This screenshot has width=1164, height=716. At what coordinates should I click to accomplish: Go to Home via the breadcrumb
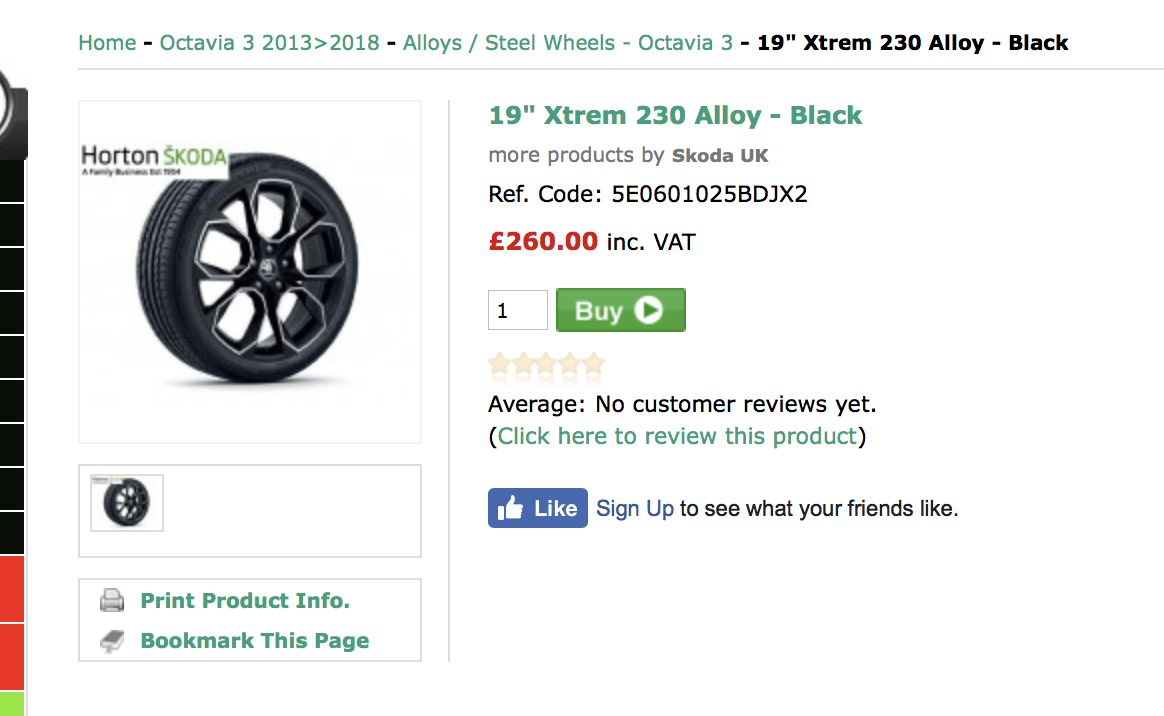107,43
